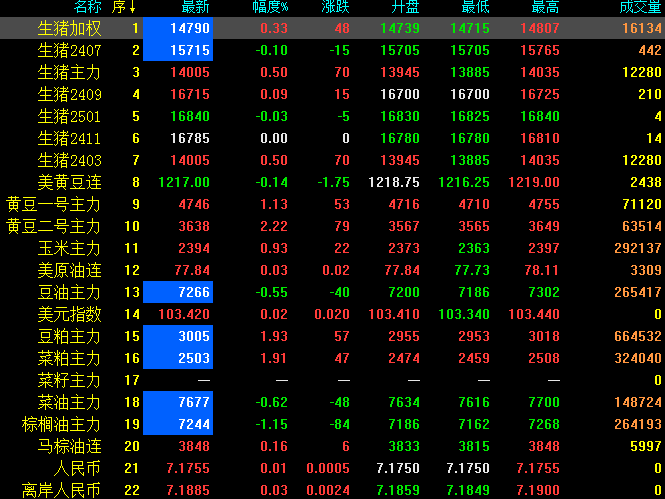Select the 离岸人民币 row name

point(61,491)
